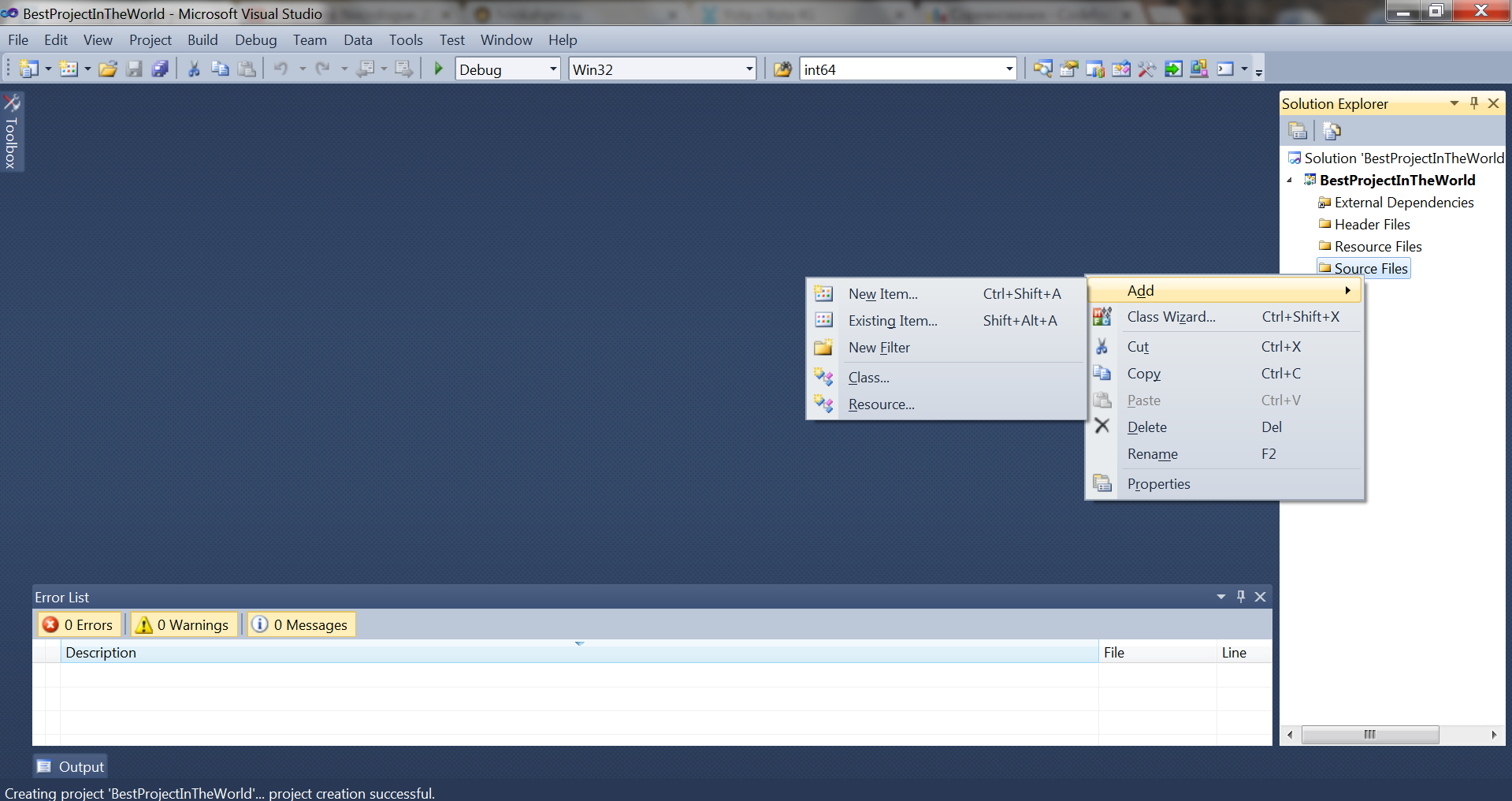
Task: Click Properties icon in Solution Explorer toolbar
Action: (x=1298, y=130)
